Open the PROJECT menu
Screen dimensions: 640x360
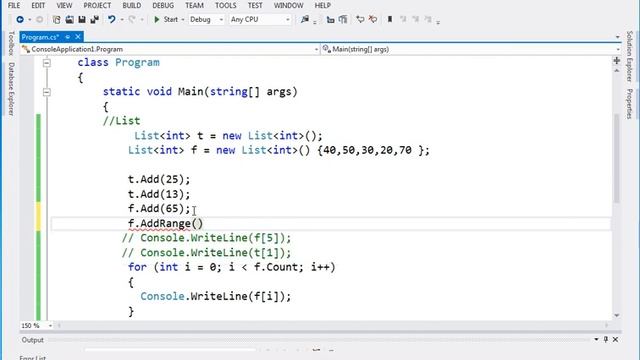point(97,5)
